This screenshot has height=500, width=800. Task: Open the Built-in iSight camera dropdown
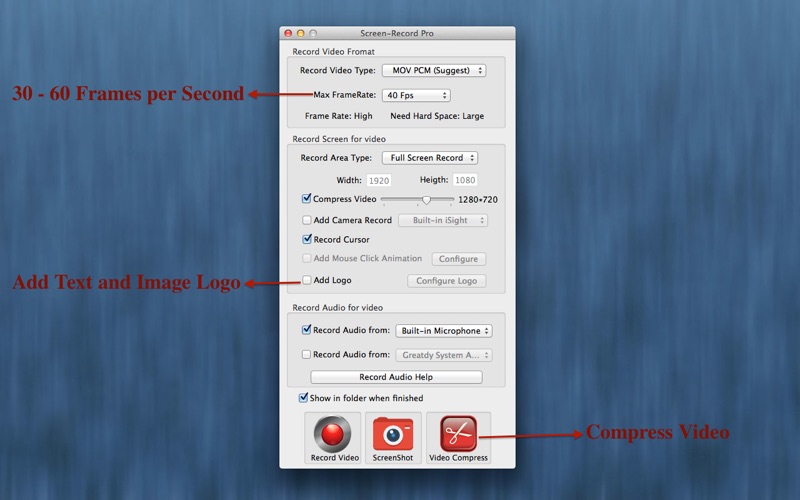click(443, 220)
